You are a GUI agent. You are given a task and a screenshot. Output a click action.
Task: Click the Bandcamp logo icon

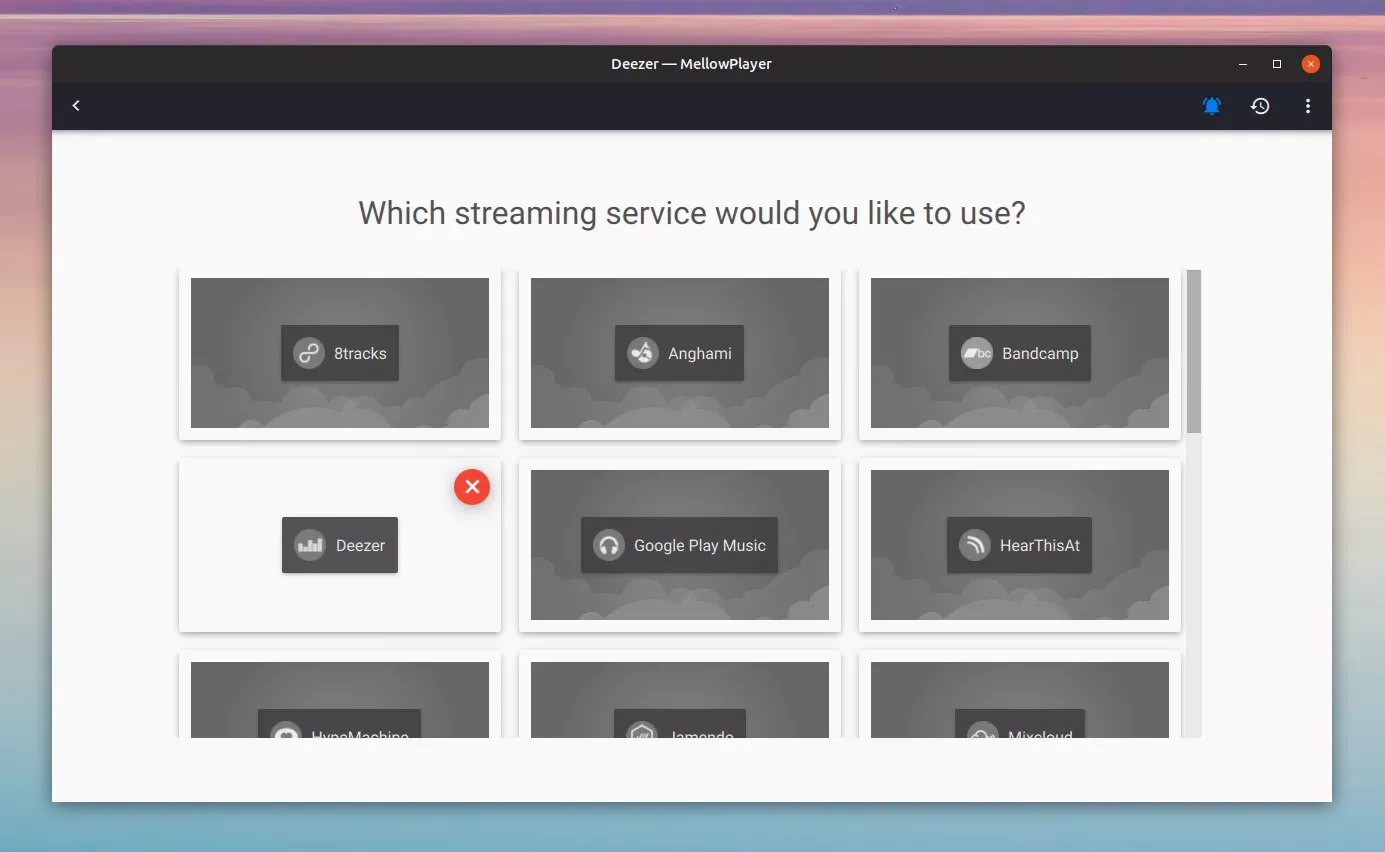click(976, 353)
